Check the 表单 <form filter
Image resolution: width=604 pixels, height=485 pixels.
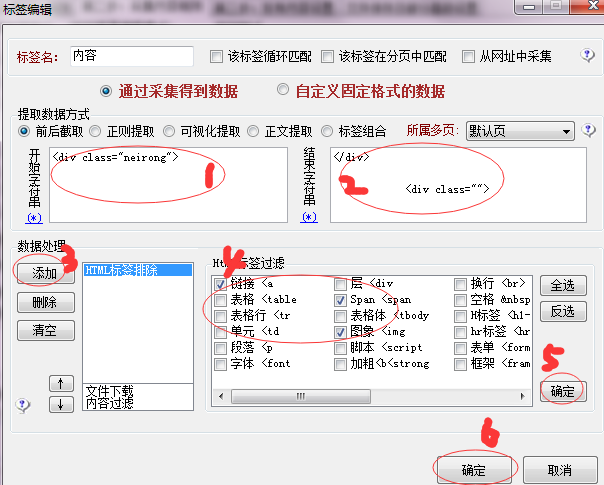460,348
